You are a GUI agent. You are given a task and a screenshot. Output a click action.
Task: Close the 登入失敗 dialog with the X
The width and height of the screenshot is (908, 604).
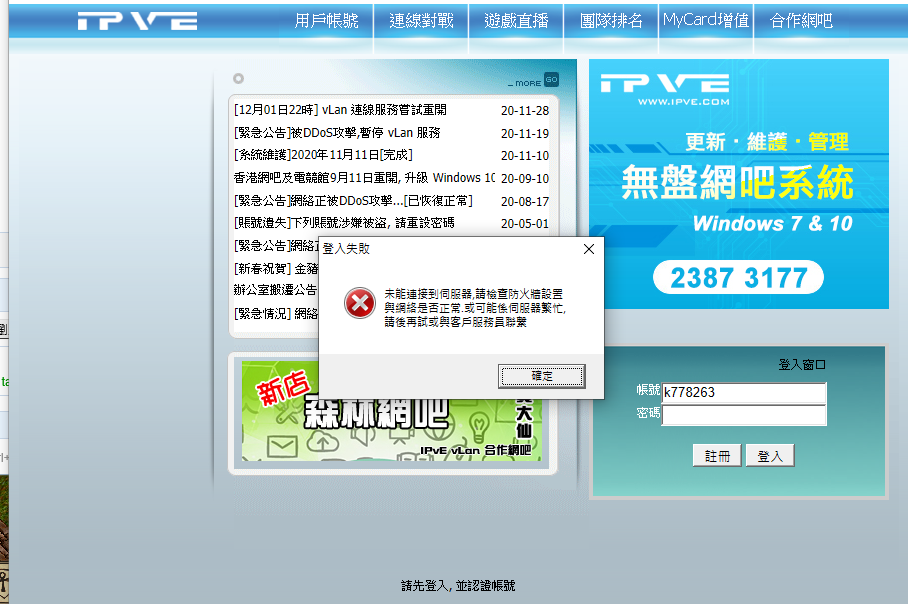tap(589, 249)
